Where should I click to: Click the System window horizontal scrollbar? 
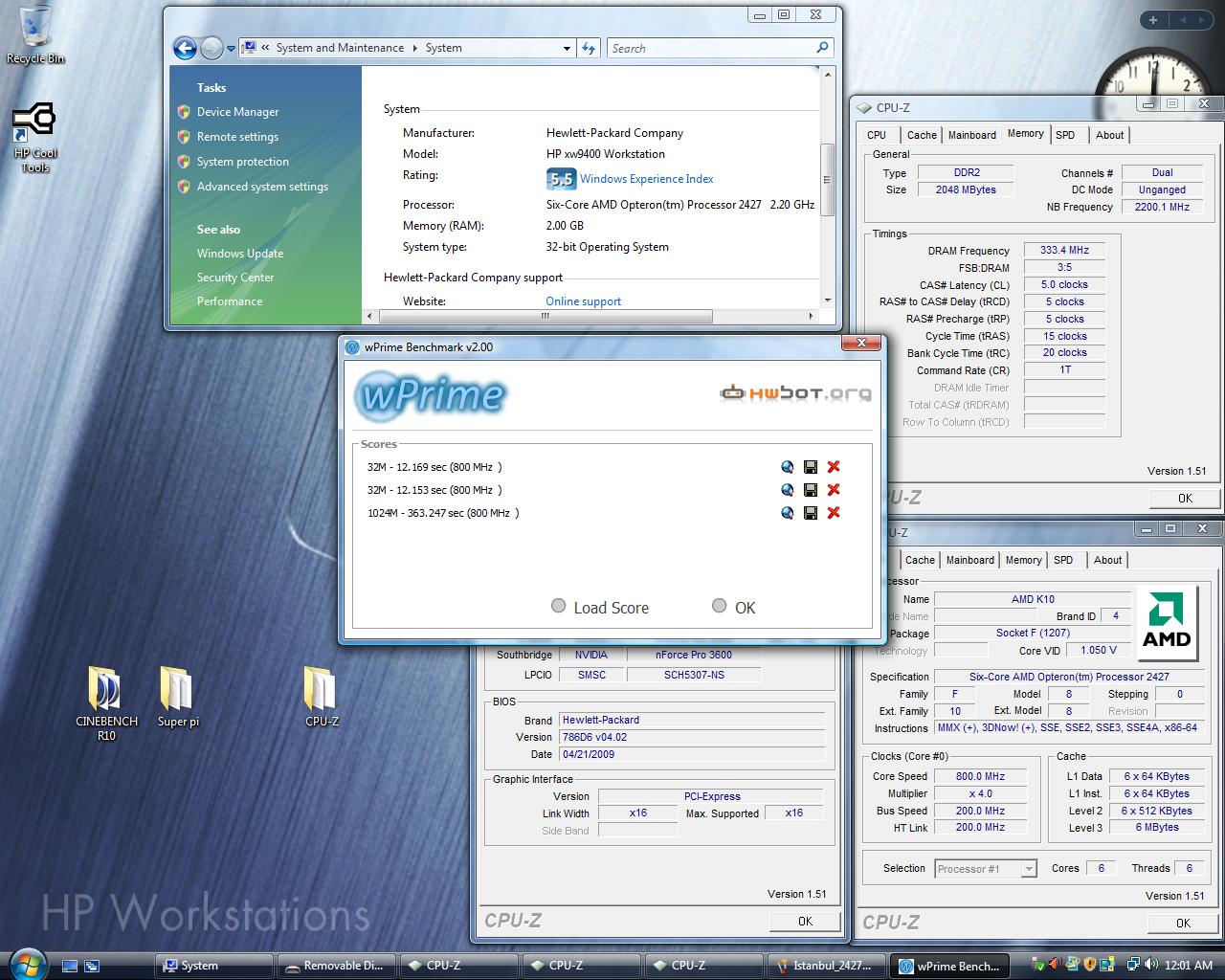[546, 316]
